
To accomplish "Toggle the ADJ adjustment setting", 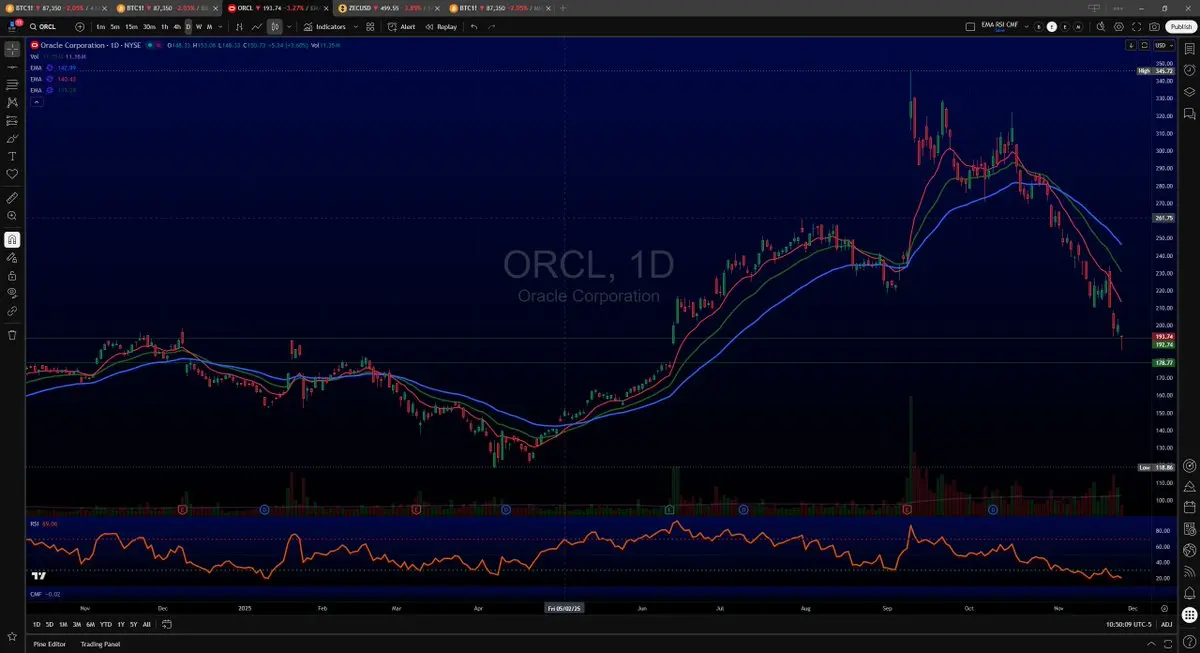I will [1166, 625].
